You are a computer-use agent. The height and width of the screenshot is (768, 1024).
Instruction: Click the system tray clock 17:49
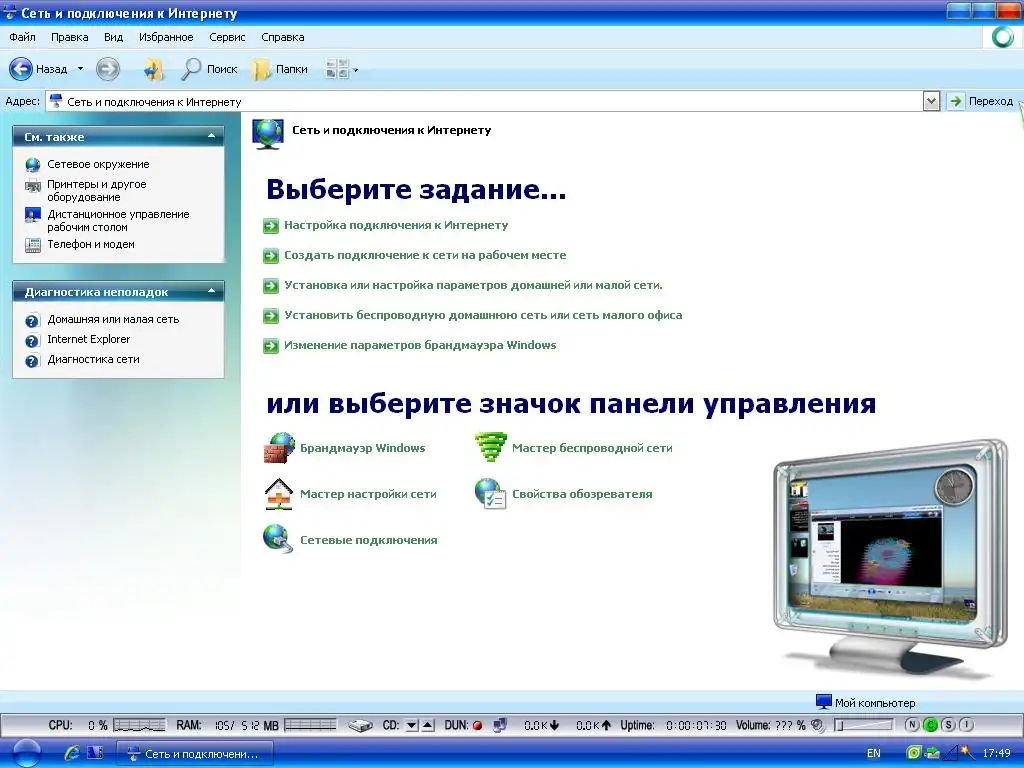[x=997, y=754]
